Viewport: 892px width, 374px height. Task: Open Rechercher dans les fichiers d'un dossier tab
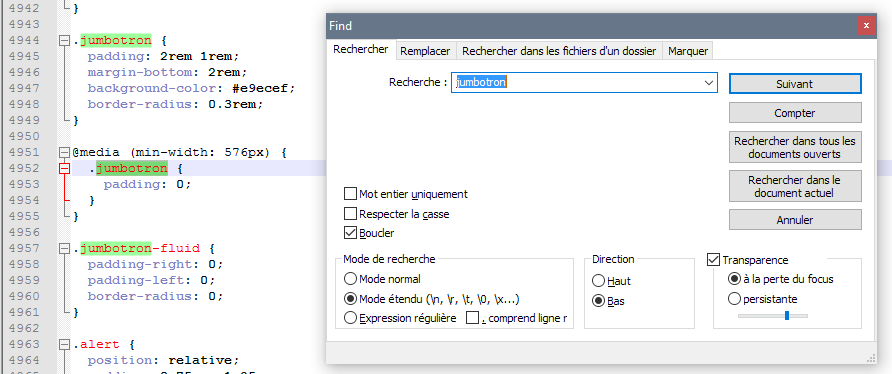point(559,51)
